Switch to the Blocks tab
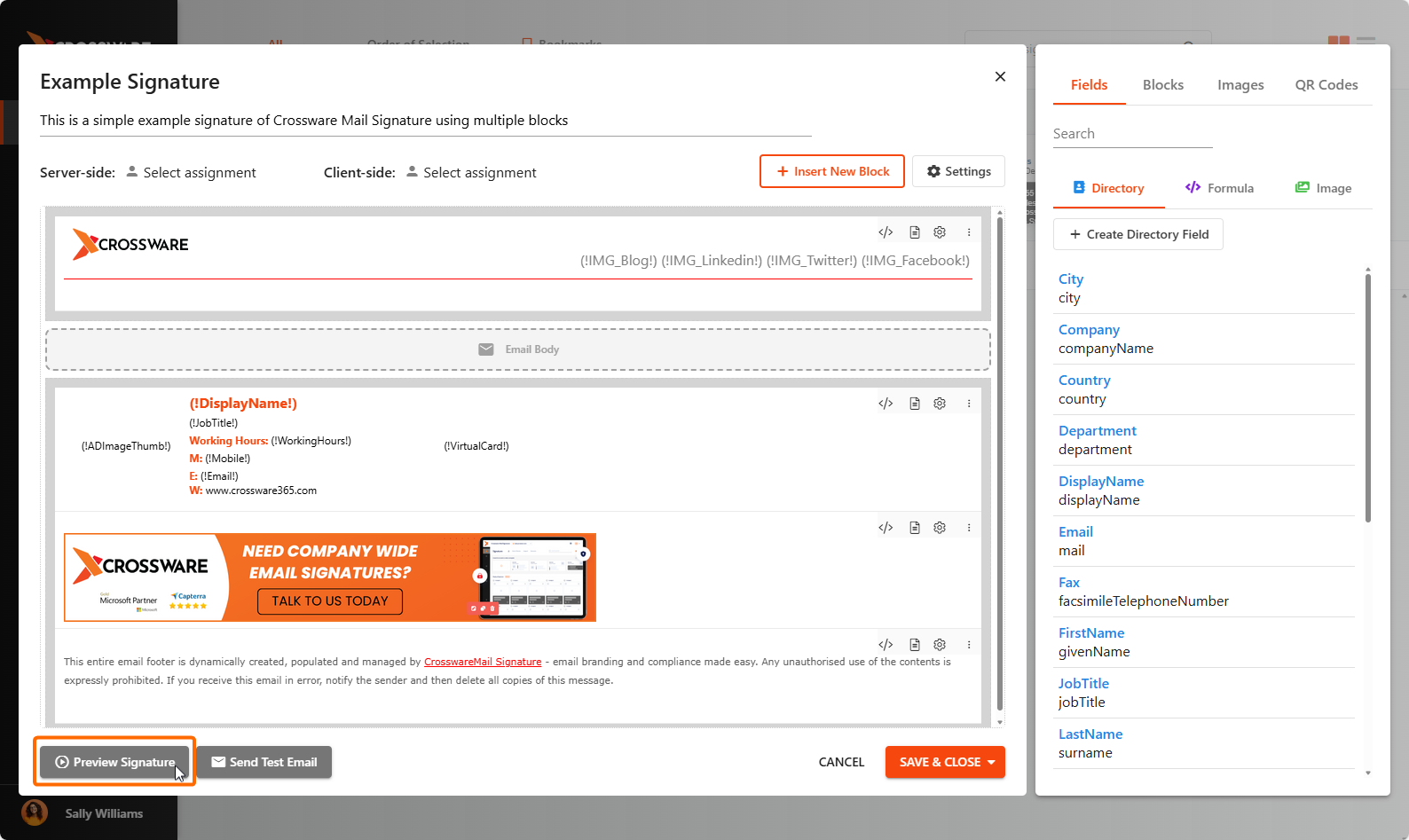The height and width of the screenshot is (840, 1409). (1162, 85)
